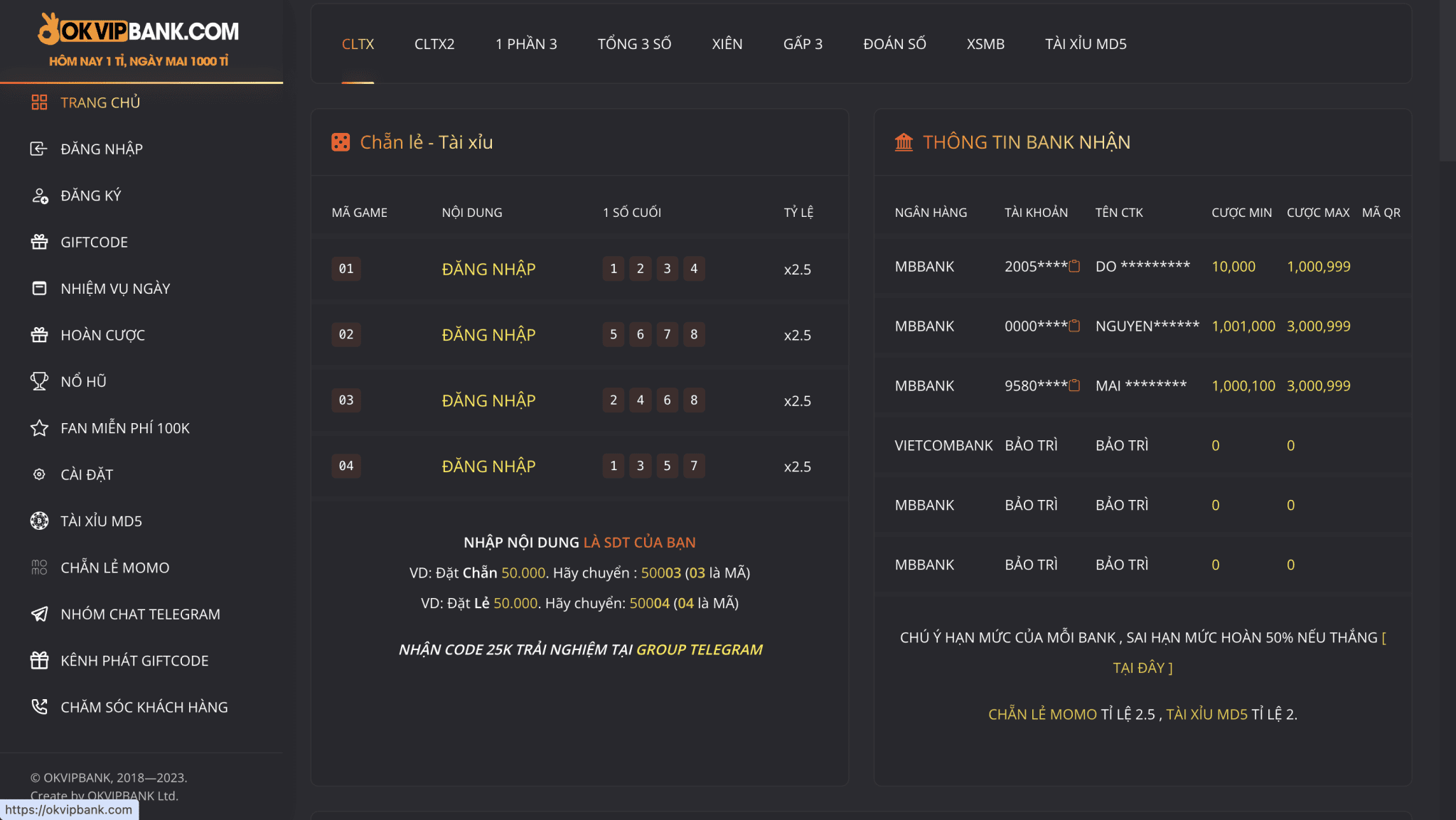
Task: Click number chip 4 in game row 01
Action: click(694, 269)
